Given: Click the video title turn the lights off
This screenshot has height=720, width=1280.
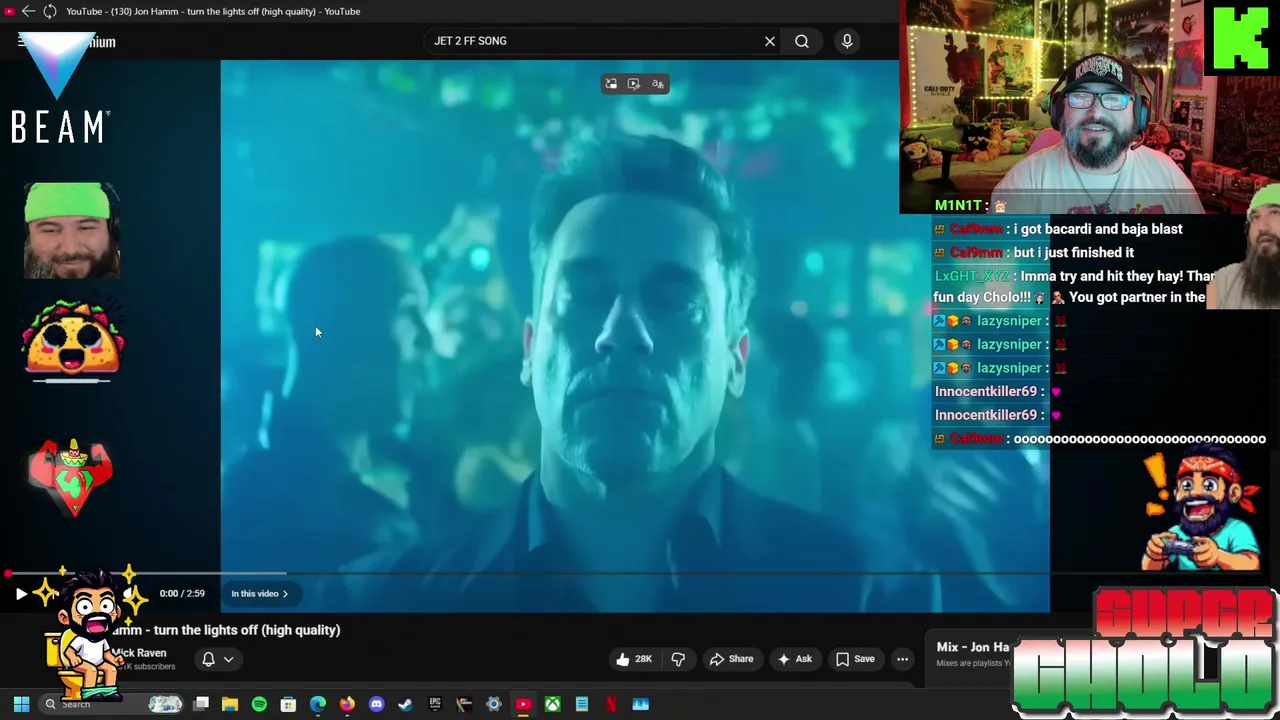Looking at the screenshot, I should (226, 630).
